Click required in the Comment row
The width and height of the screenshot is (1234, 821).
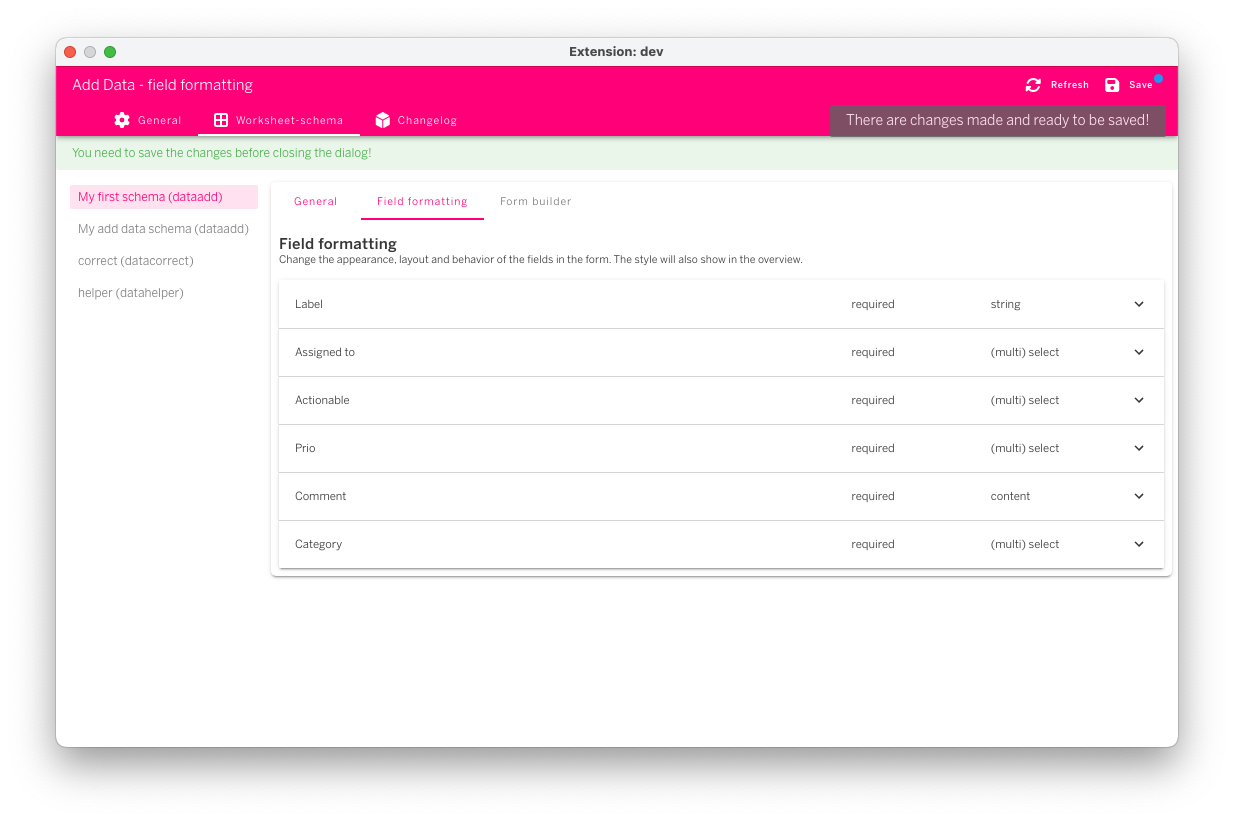click(x=873, y=496)
